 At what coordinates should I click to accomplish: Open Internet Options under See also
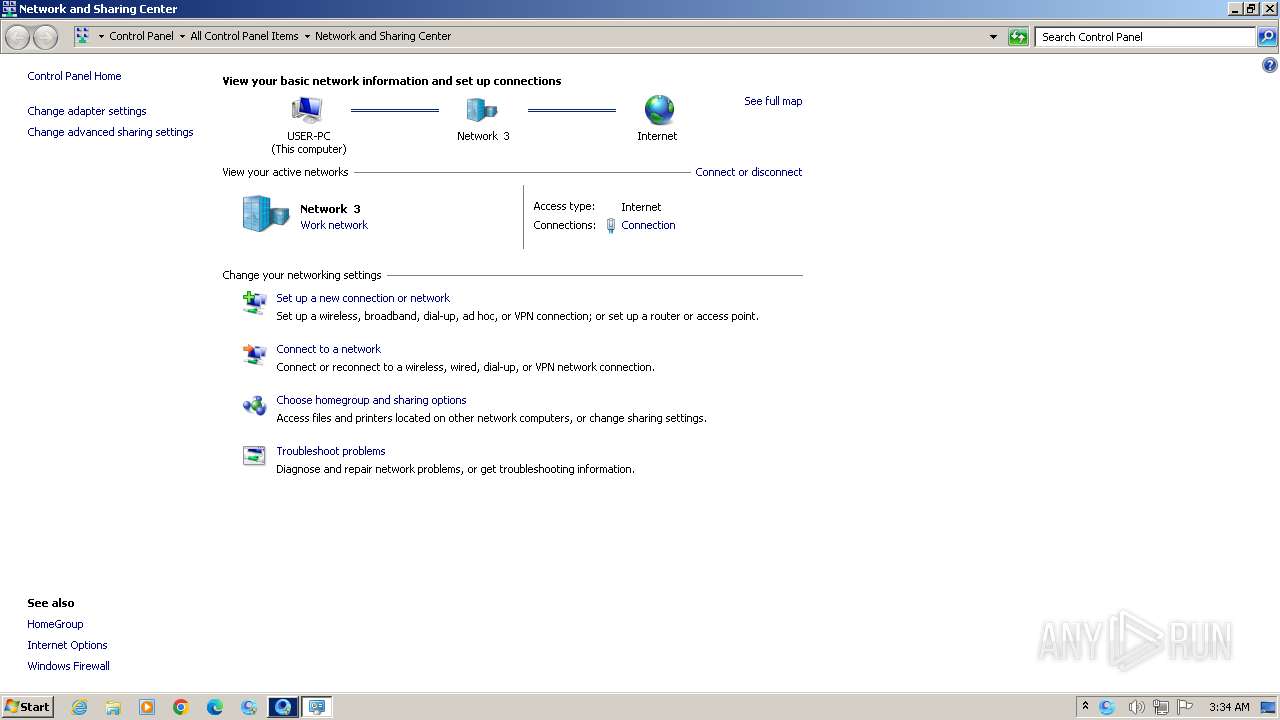click(67, 645)
